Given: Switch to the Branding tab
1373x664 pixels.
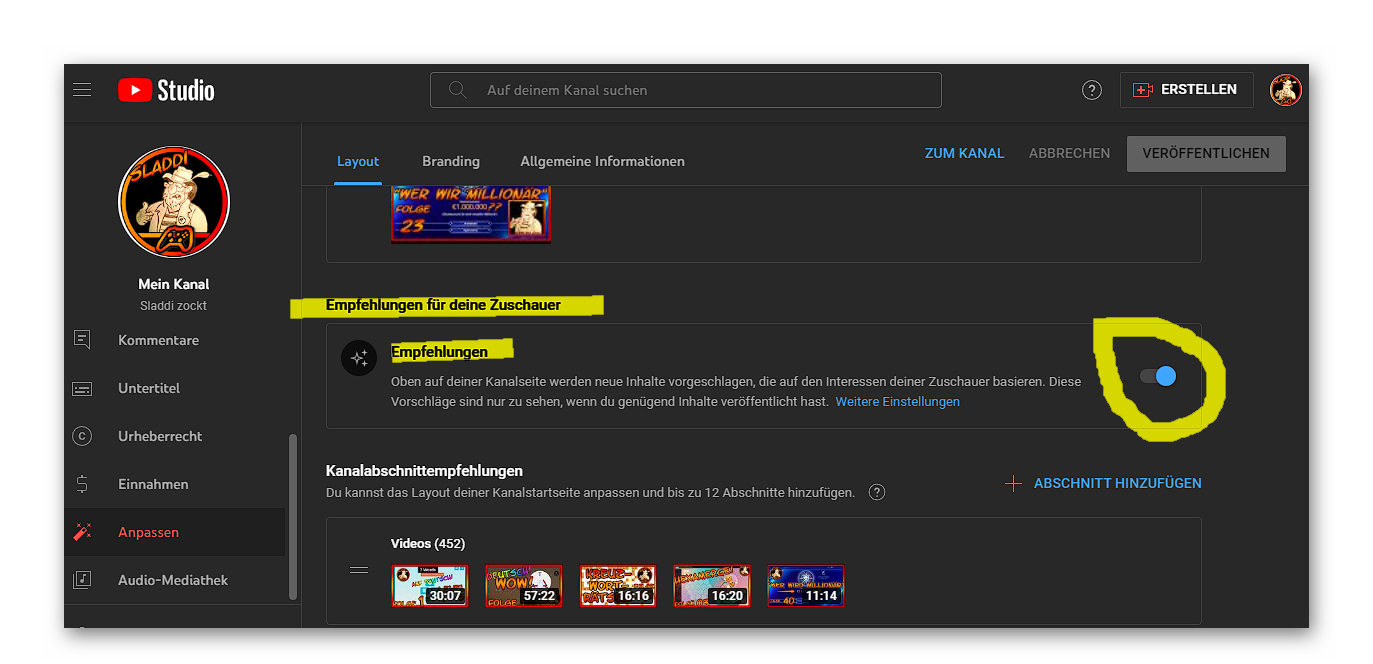Looking at the screenshot, I should pyautogui.click(x=450, y=161).
